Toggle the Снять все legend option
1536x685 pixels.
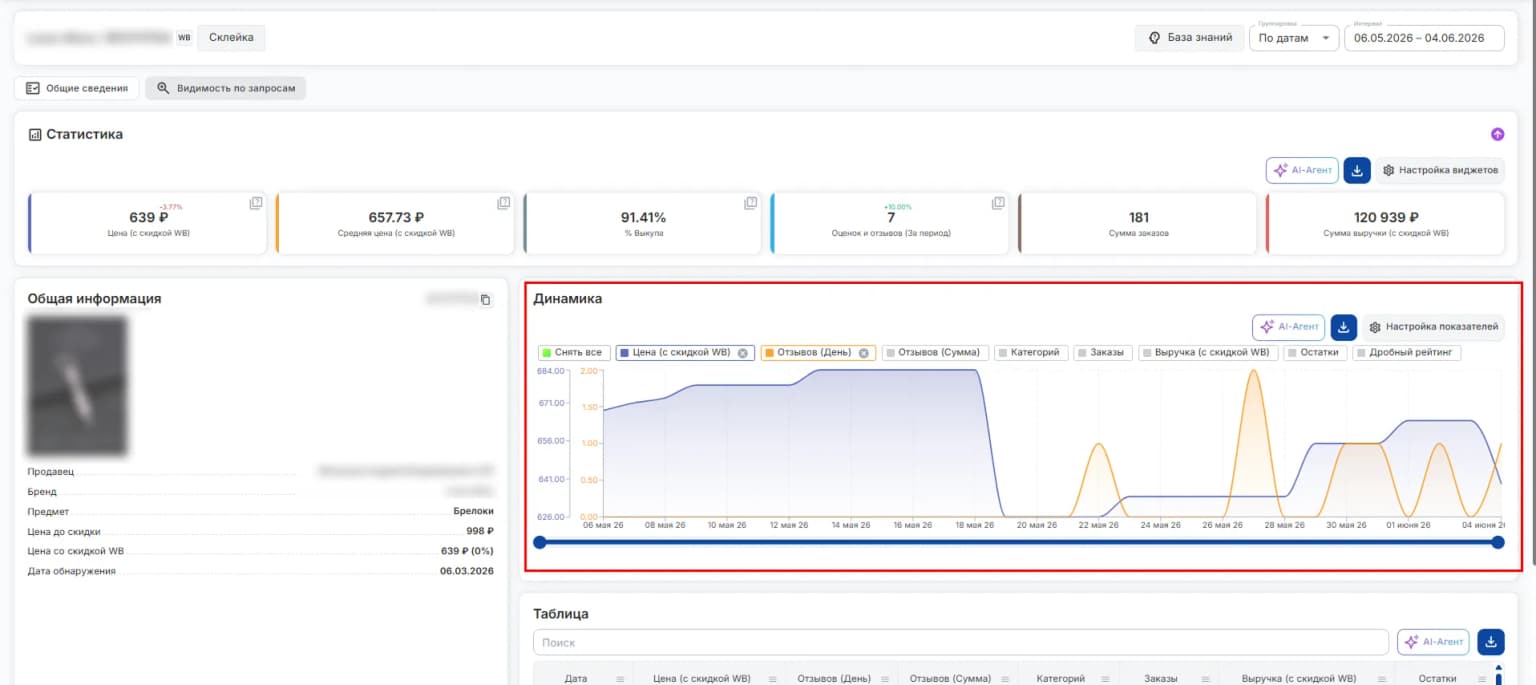point(572,353)
